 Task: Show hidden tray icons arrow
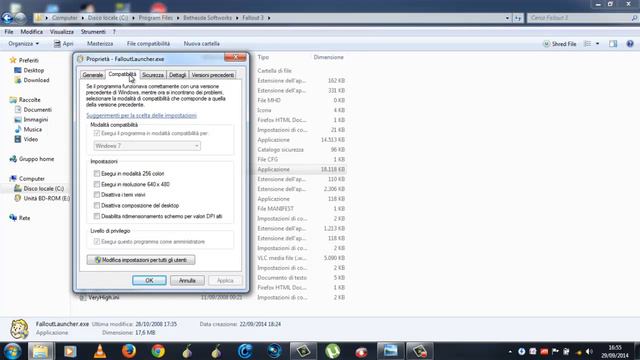click(x=510, y=351)
